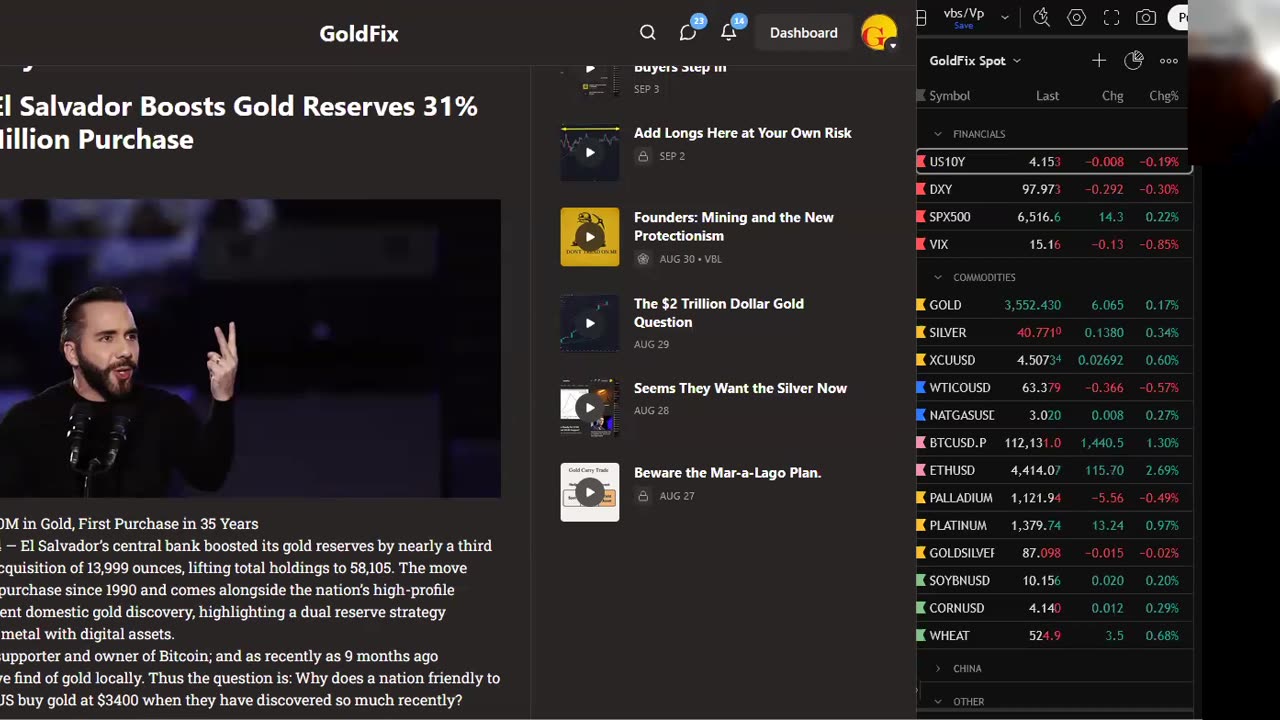
Task: Toggle the blue flag on WTICOUSD
Action: tap(921, 387)
